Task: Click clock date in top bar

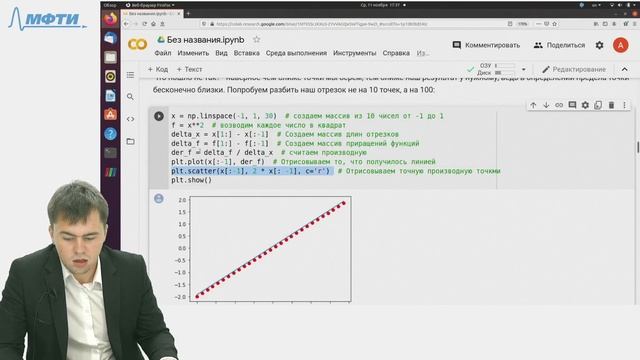Action: point(380,5)
